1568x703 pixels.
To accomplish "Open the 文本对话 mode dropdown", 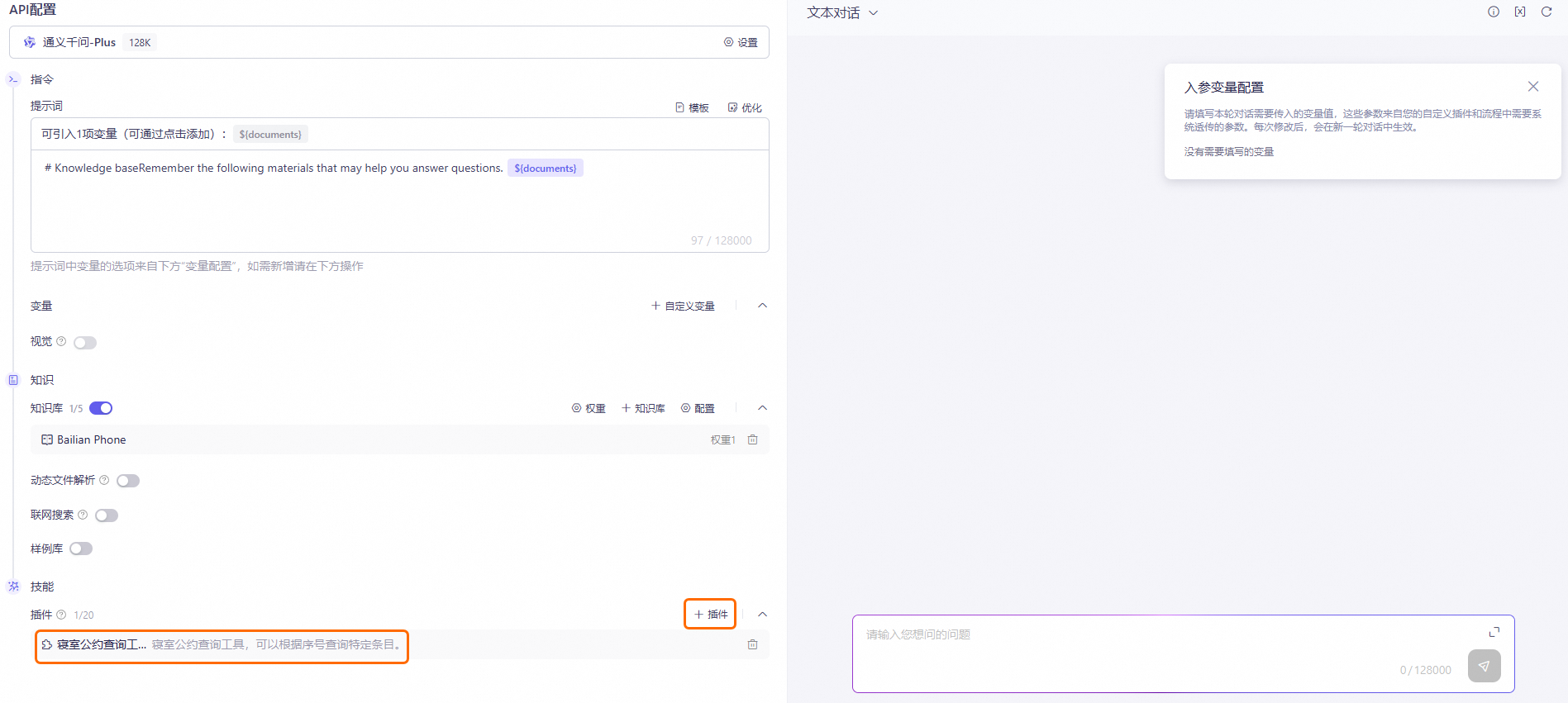I will 842,12.
